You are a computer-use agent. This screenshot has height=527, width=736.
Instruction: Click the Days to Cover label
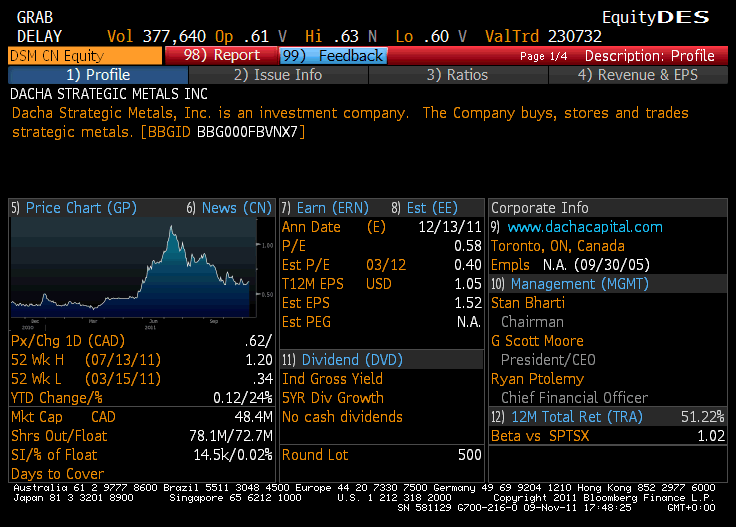point(57,474)
